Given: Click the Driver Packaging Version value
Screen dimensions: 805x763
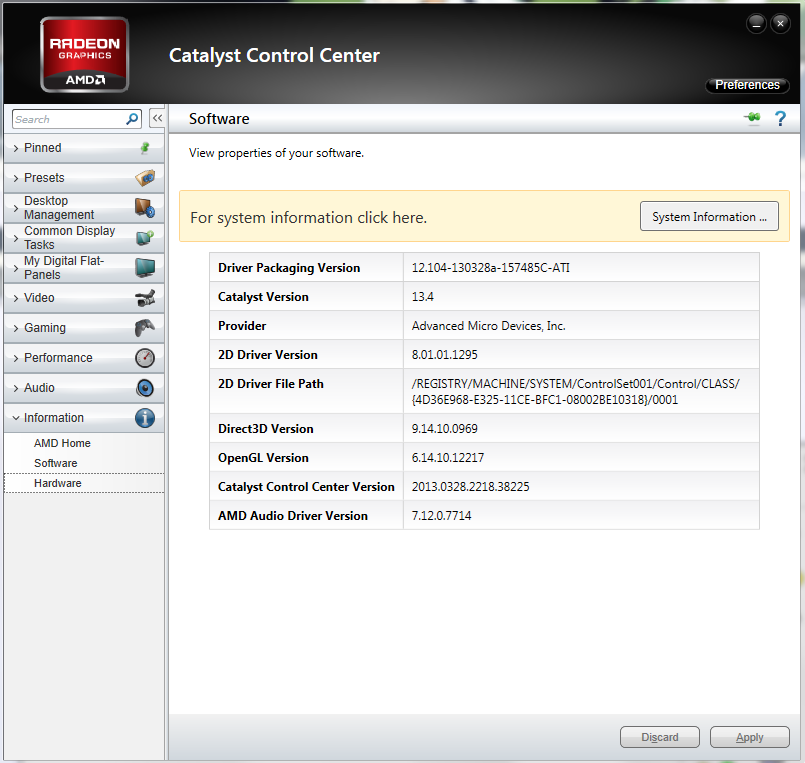Looking at the screenshot, I should point(490,268).
